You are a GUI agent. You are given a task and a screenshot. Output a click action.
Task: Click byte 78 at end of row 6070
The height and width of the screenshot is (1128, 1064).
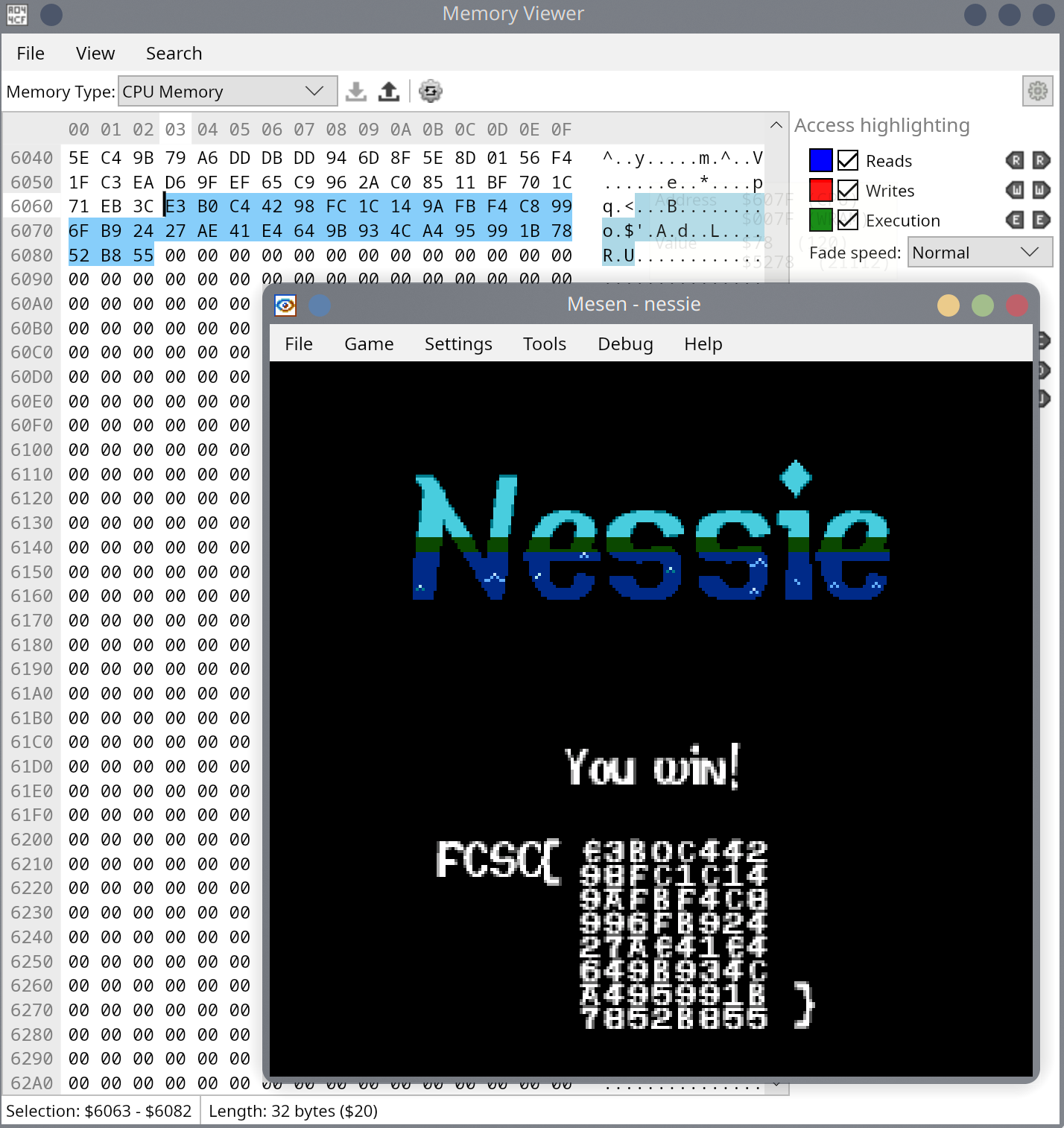pos(562,231)
